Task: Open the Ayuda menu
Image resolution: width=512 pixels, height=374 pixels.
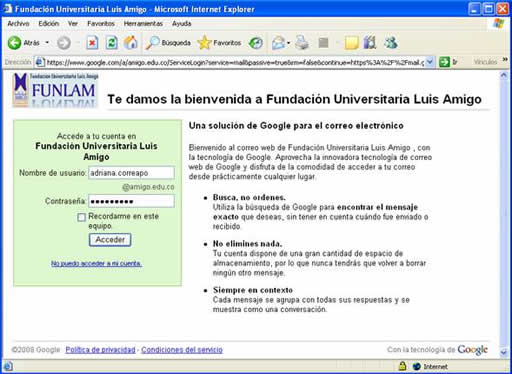Action: (x=182, y=23)
